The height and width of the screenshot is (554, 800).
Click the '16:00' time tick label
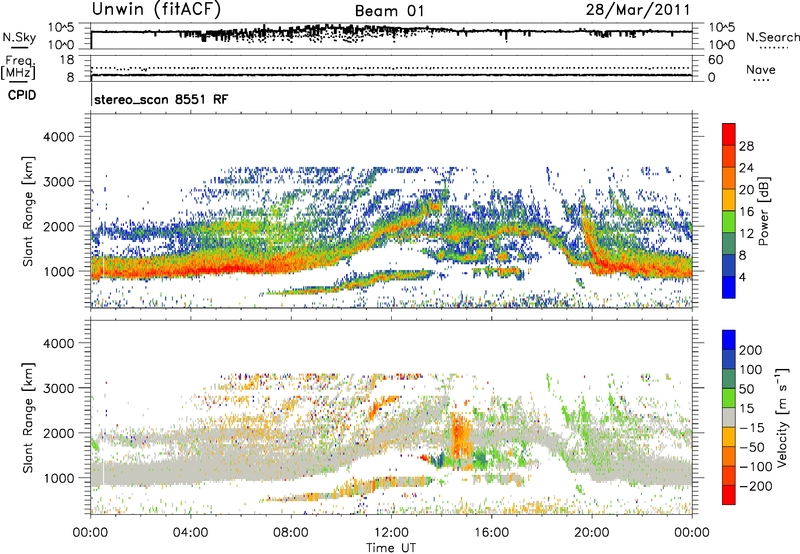point(491,533)
